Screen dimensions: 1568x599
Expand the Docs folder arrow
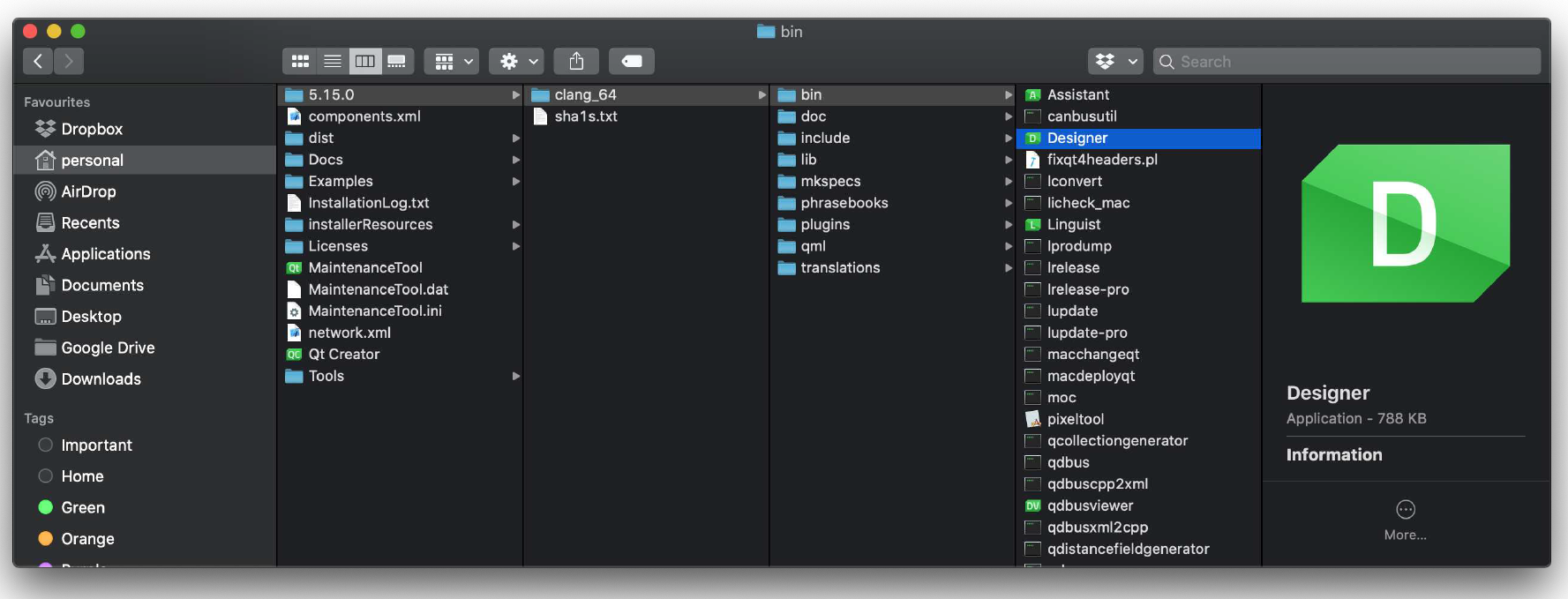coord(516,160)
